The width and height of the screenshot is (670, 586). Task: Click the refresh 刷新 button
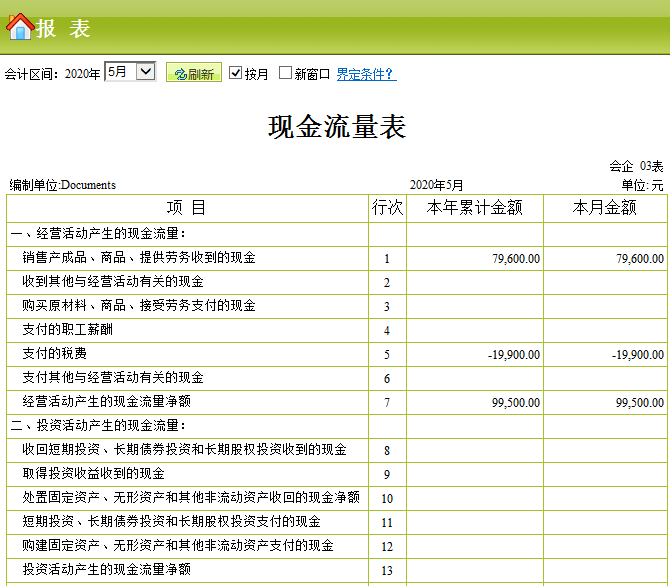pyautogui.click(x=194, y=72)
